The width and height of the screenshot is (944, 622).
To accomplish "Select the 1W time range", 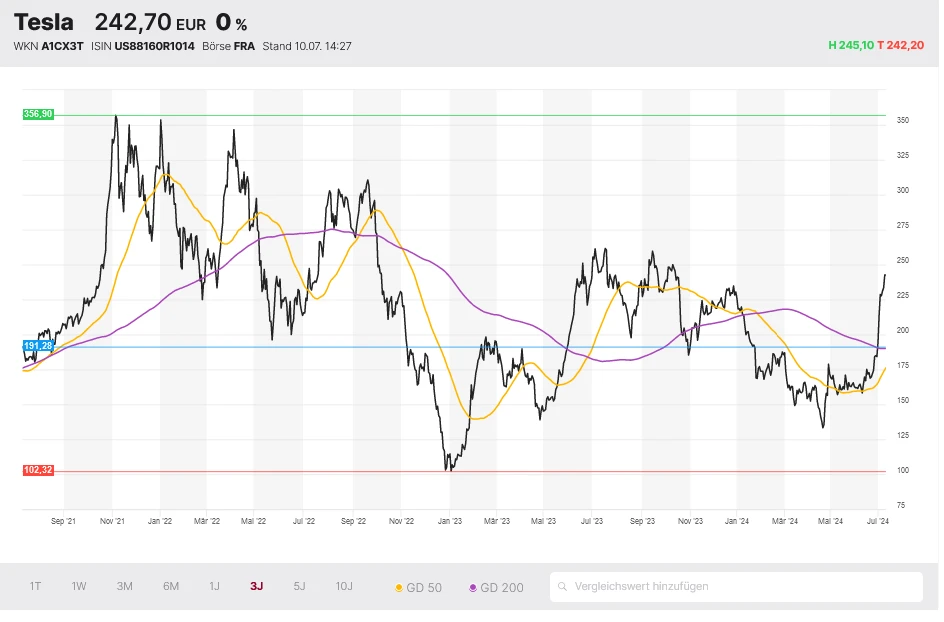I will 79,587.
